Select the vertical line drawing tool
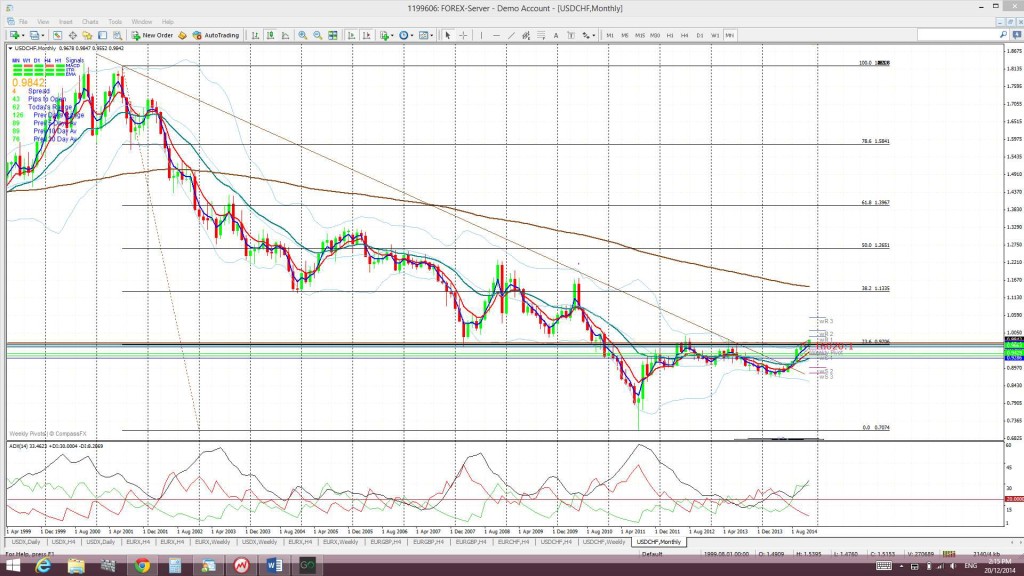The height and width of the screenshot is (576, 1024). pyautogui.click(x=481, y=35)
